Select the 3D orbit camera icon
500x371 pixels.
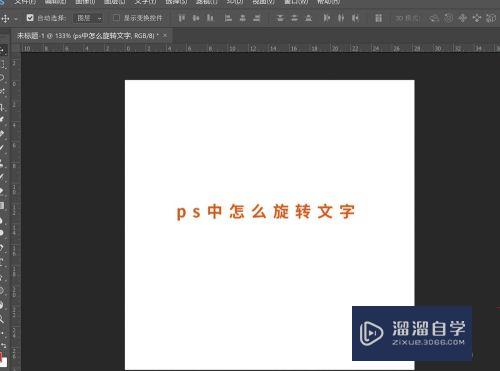tap(434, 18)
